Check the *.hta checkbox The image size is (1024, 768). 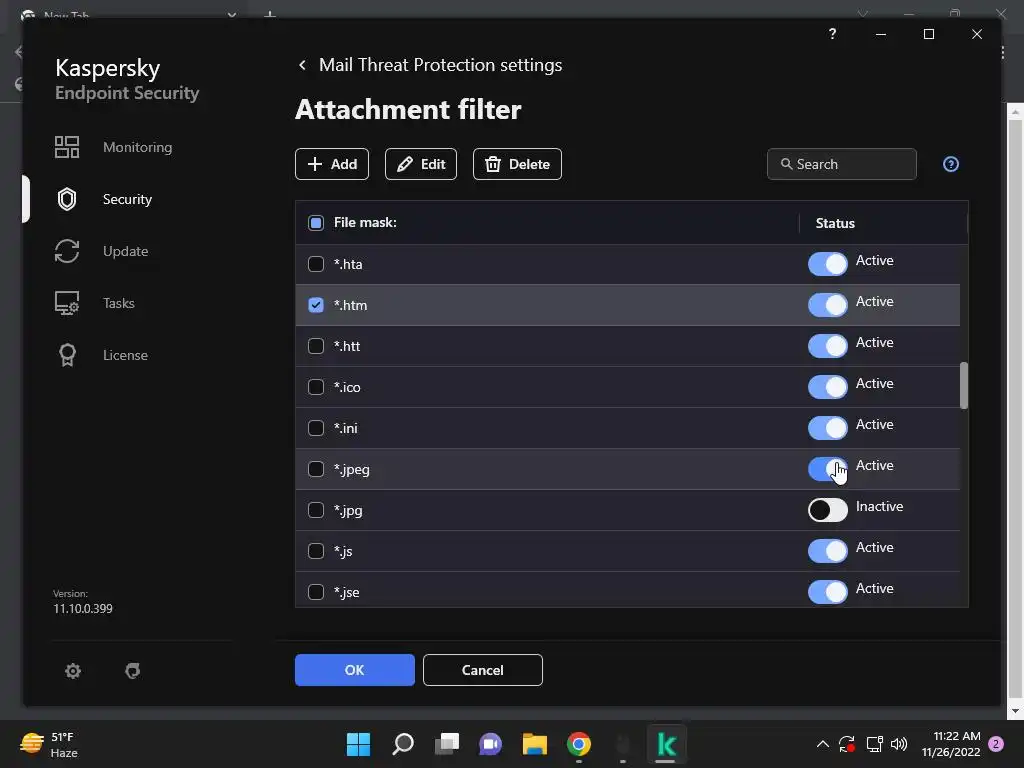[316, 264]
